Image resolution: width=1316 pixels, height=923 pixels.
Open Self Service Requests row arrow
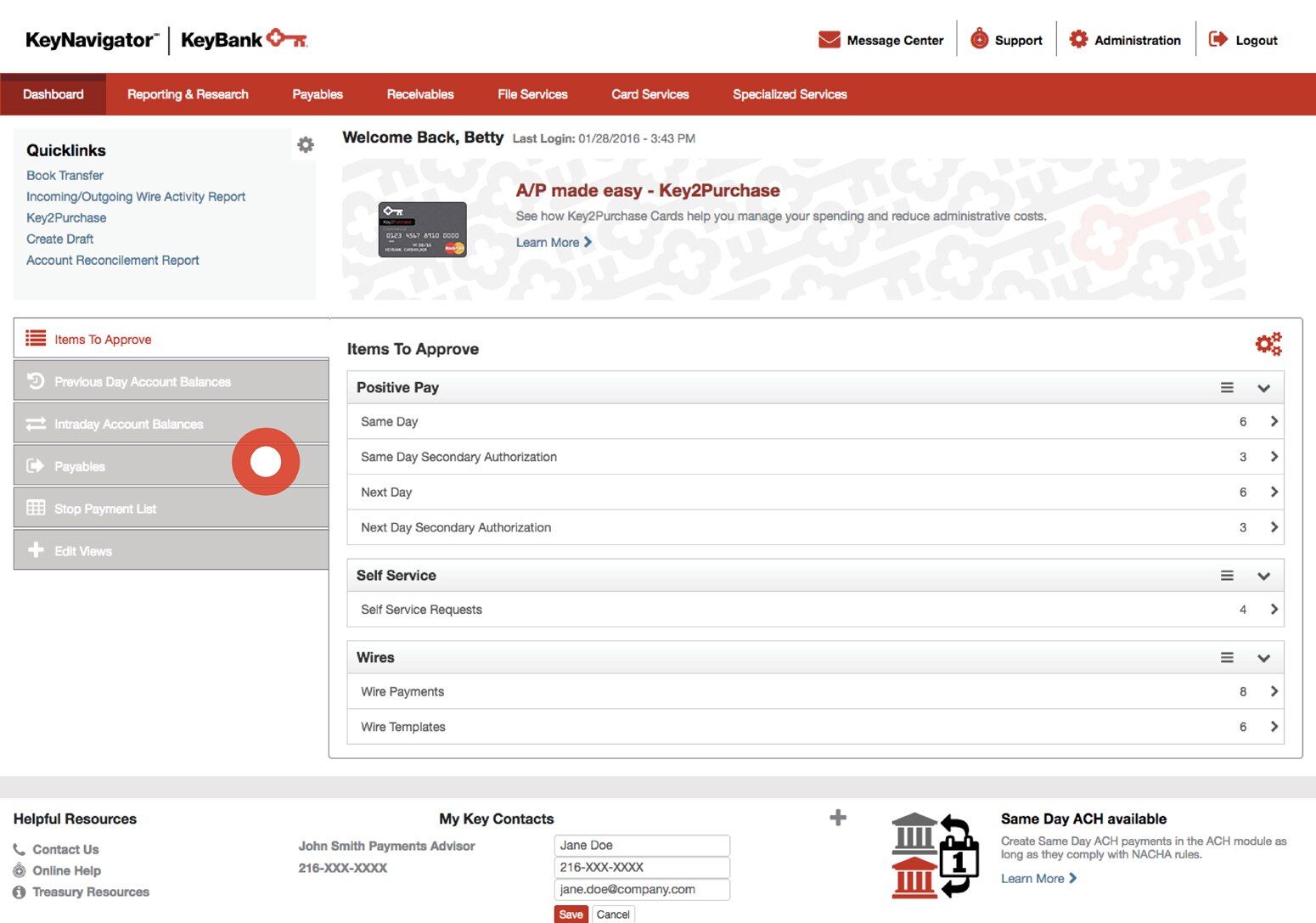[1274, 609]
